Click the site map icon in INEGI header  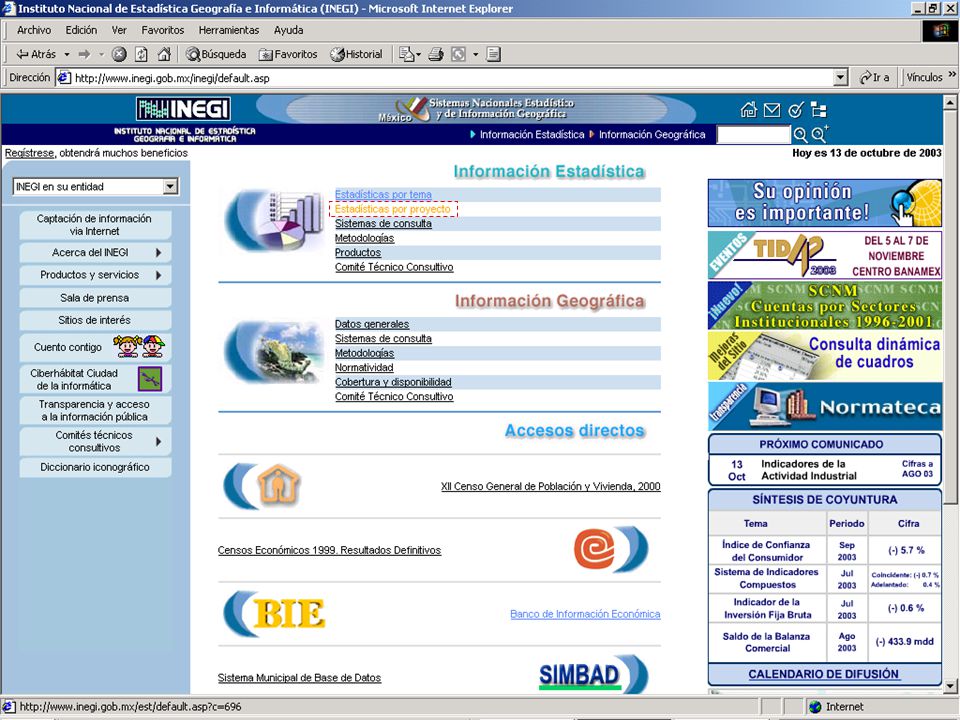coord(819,110)
